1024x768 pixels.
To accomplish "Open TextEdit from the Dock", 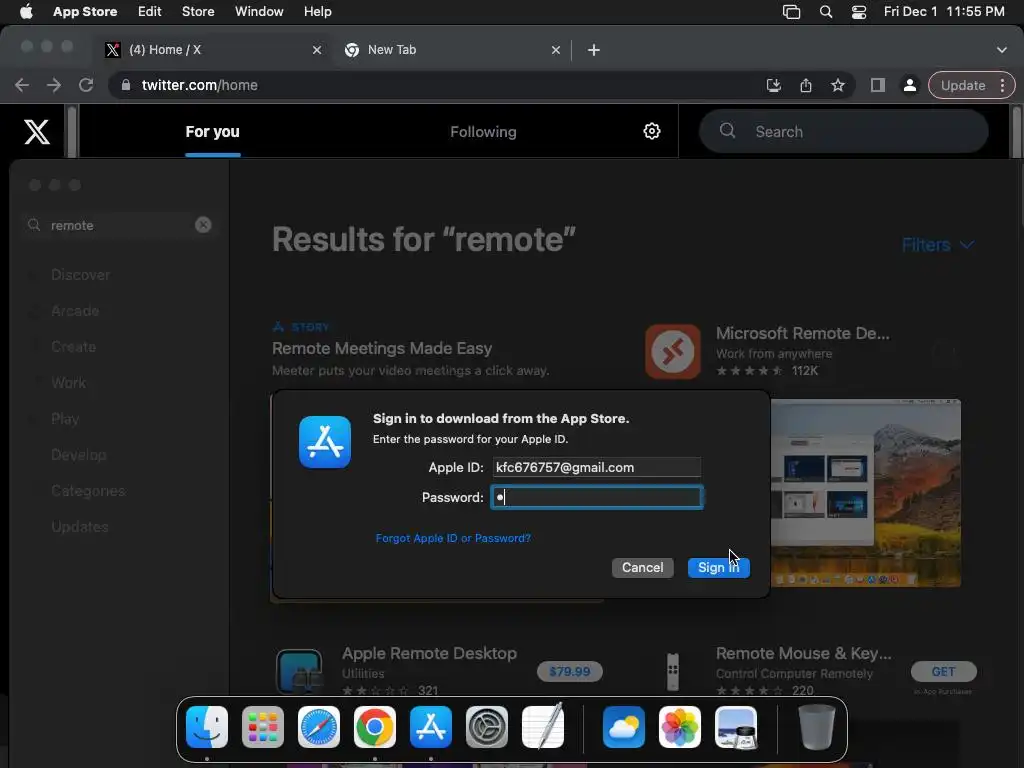I will click(543, 727).
